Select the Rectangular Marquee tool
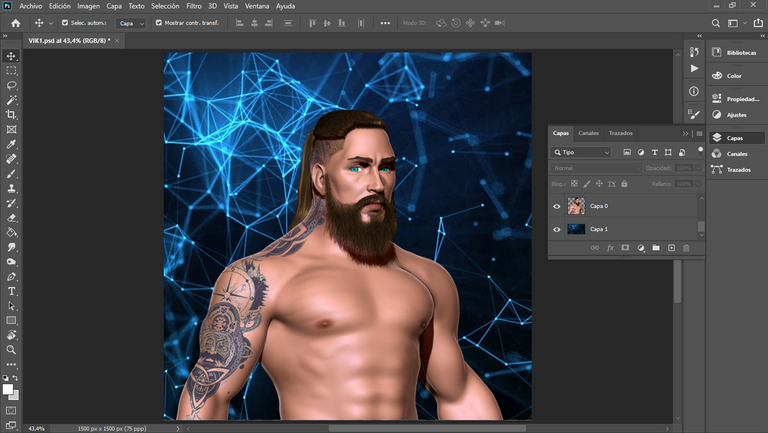This screenshot has height=433, width=768. pyautogui.click(x=11, y=71)
